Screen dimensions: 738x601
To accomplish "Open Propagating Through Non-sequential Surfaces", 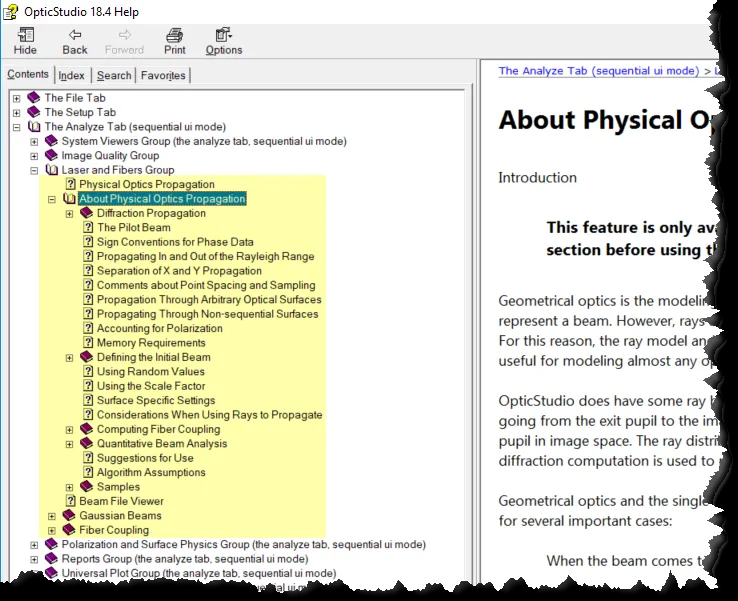I will click(208, 314).
